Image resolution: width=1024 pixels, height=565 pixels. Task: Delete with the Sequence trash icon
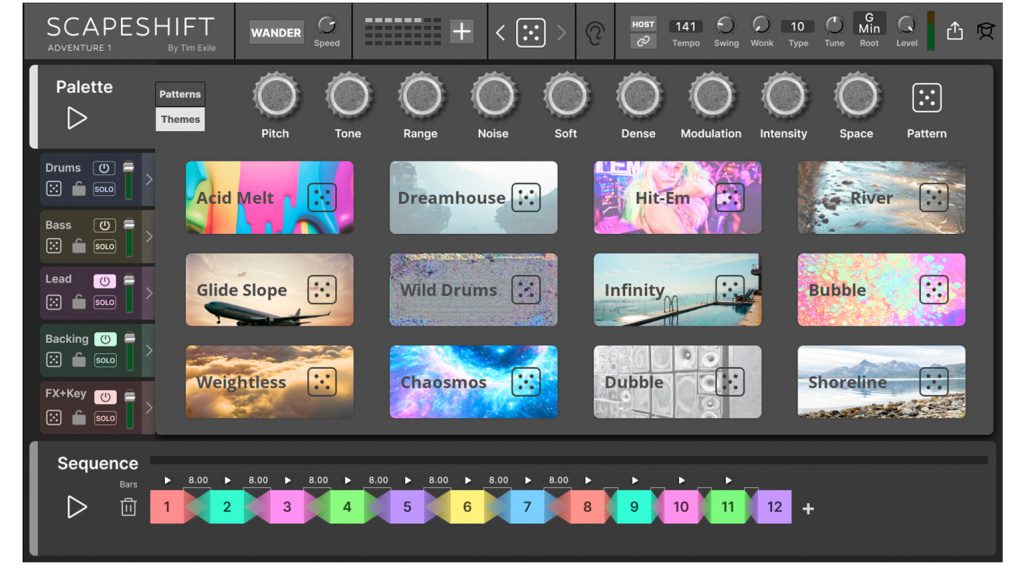pyautogui.click(x=128, y=507)
